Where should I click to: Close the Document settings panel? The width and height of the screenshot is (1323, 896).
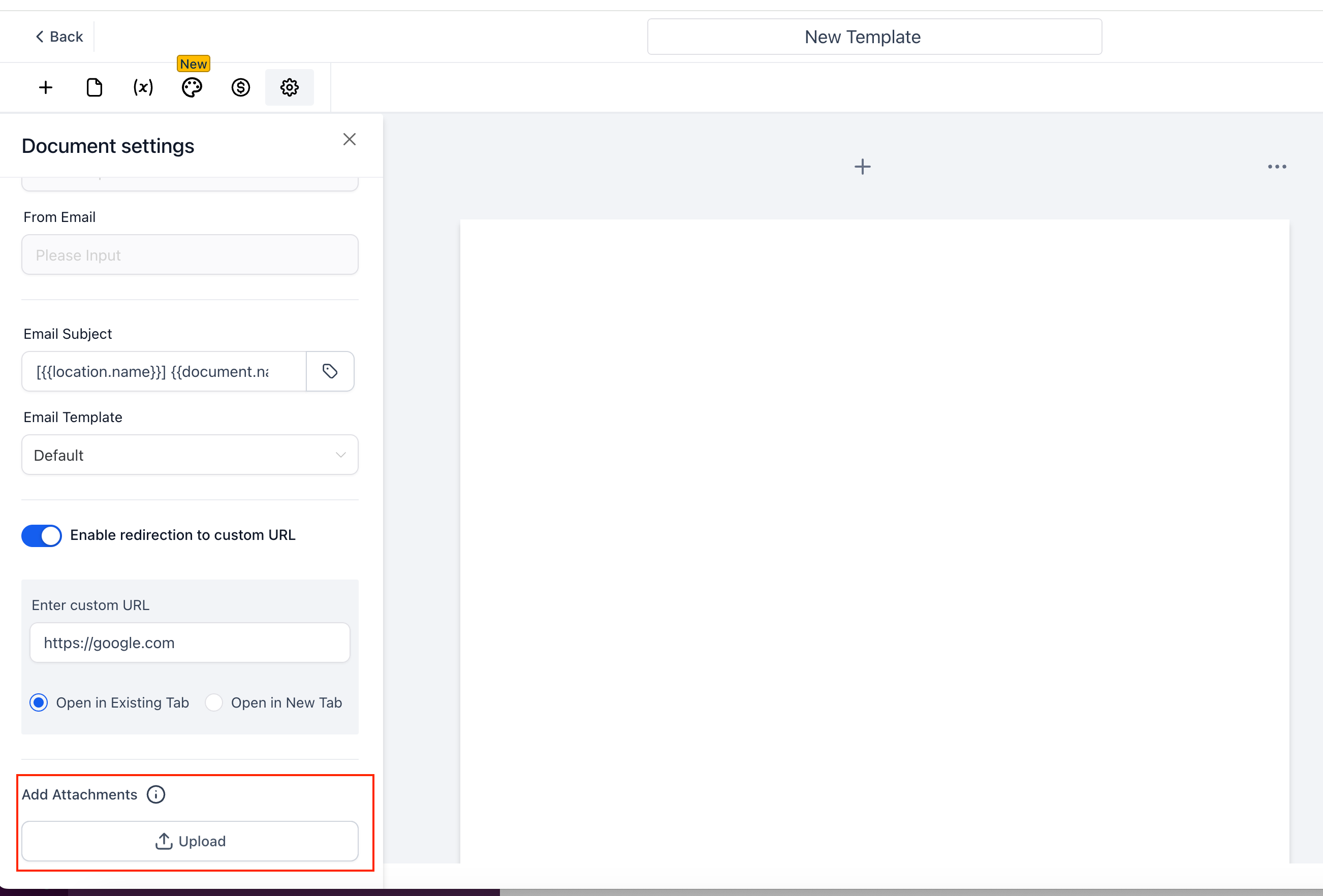point(350,140)
